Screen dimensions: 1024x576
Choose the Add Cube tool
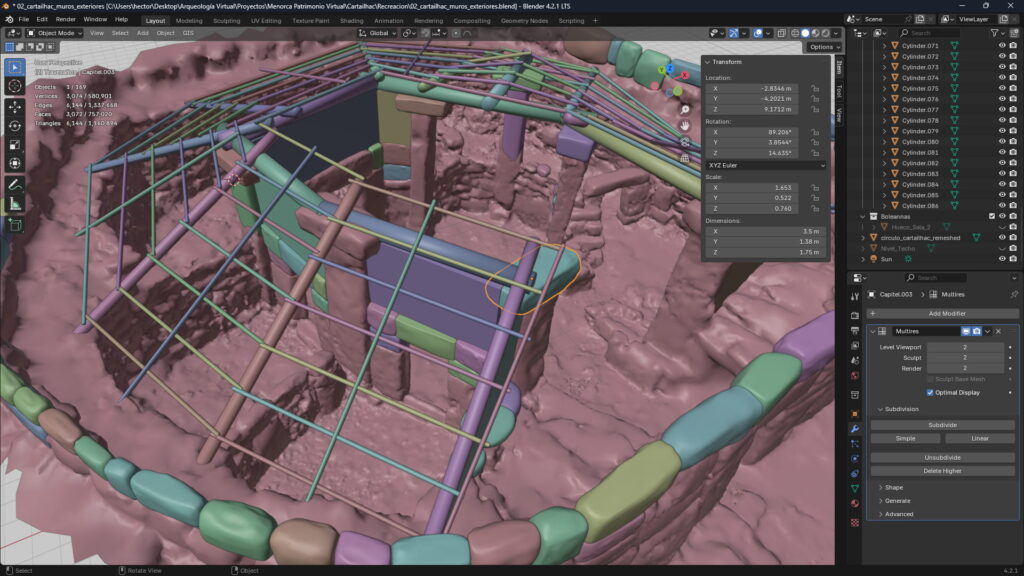pos(15,225)
